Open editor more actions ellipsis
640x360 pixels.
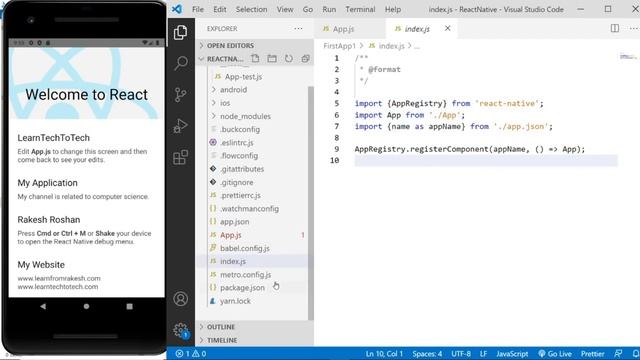633,28
